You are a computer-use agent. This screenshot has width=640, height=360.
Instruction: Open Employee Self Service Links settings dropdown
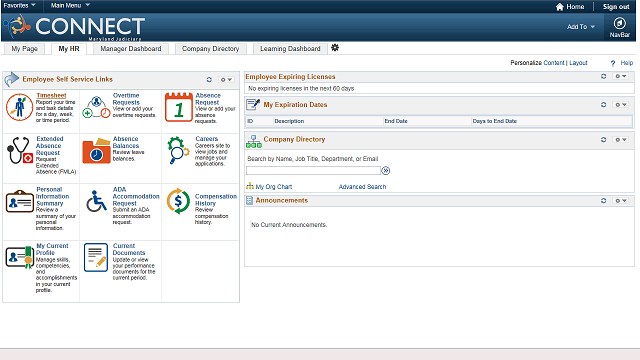pos(226,80)
